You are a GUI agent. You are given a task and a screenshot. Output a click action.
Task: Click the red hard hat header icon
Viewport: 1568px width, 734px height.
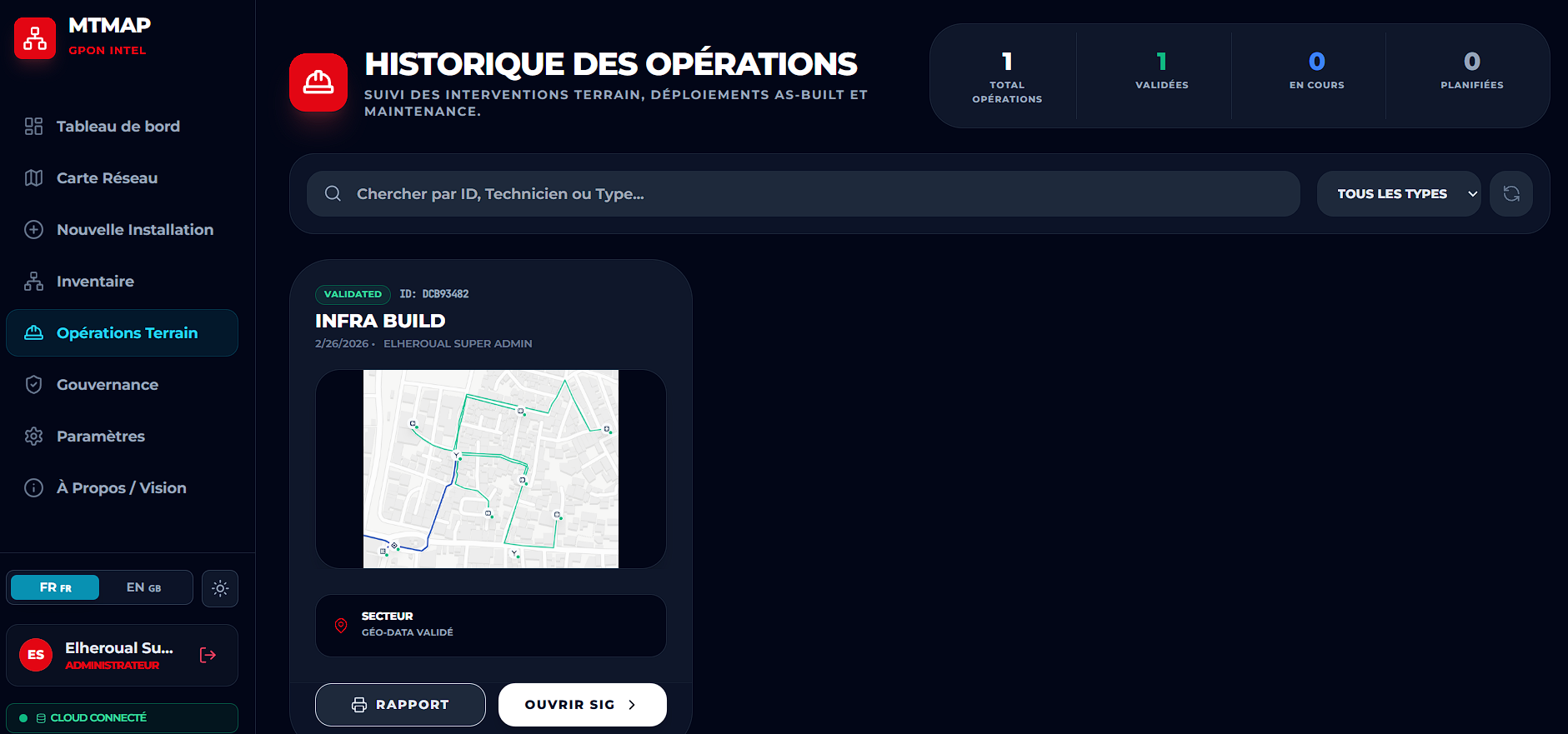pyautogui.click(x=318, y=82)
